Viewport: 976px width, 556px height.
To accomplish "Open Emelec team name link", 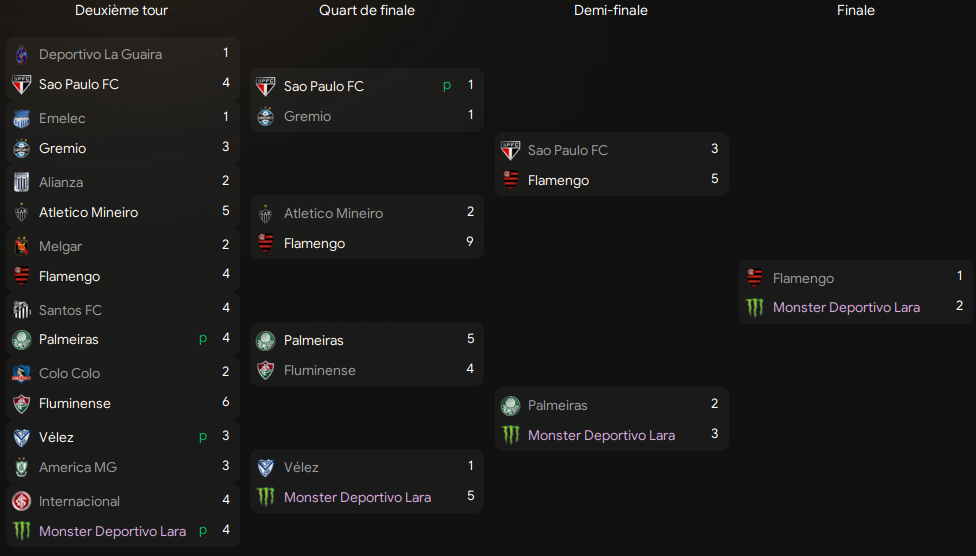I will point(62,118).
